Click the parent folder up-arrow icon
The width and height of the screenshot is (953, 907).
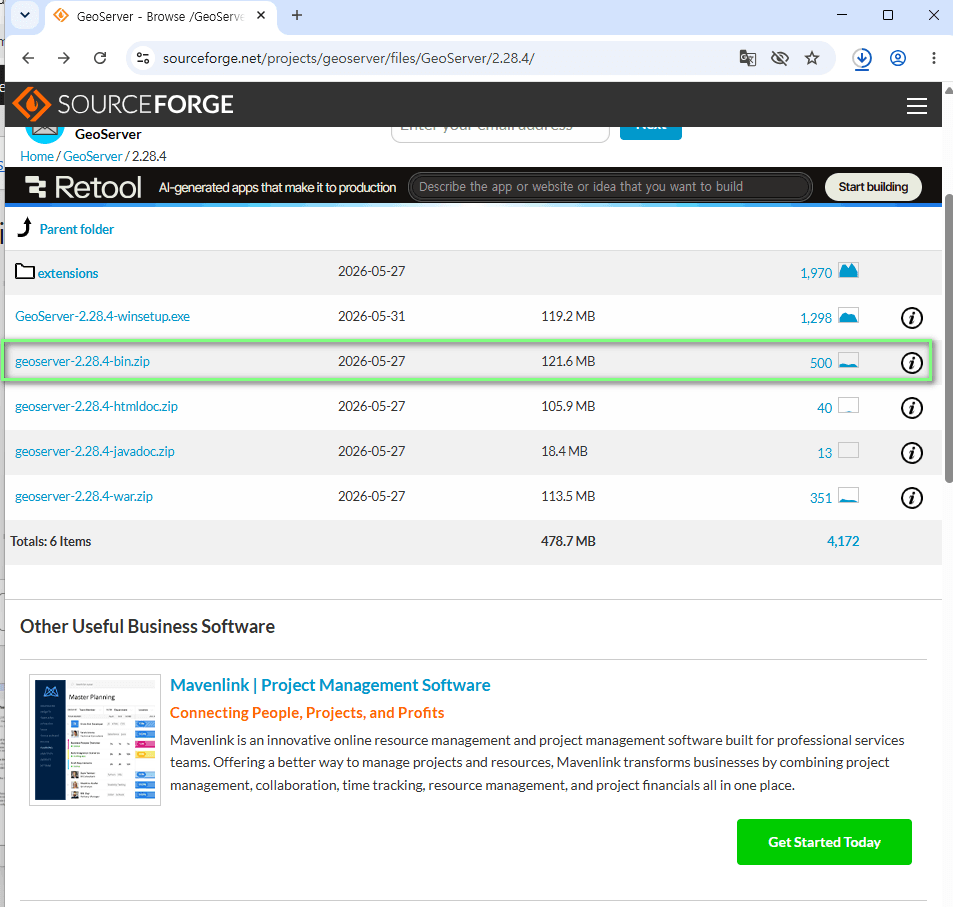pyautogui.click(x=25, y=227)
